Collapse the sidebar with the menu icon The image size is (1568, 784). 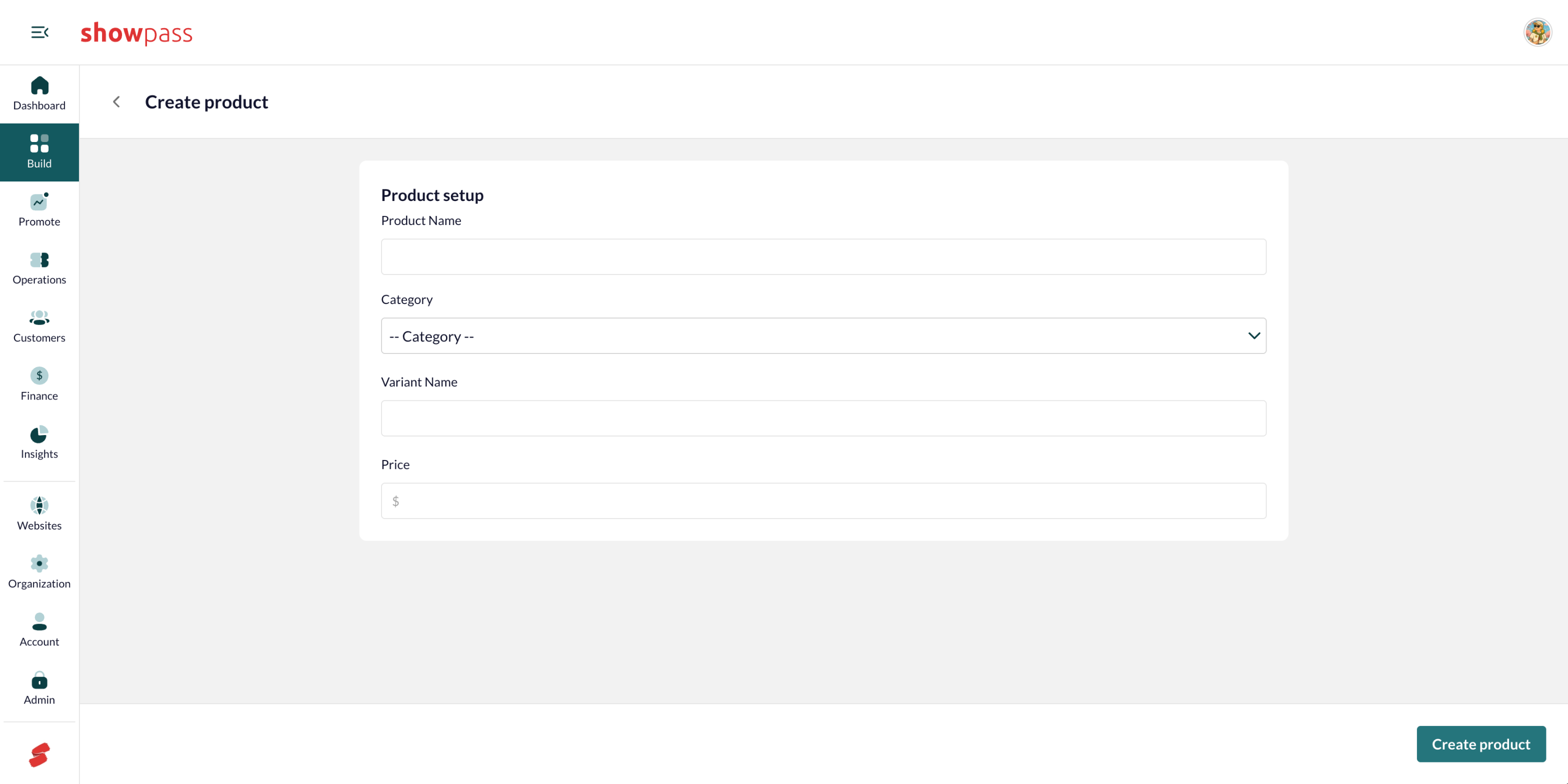point(39,32)
